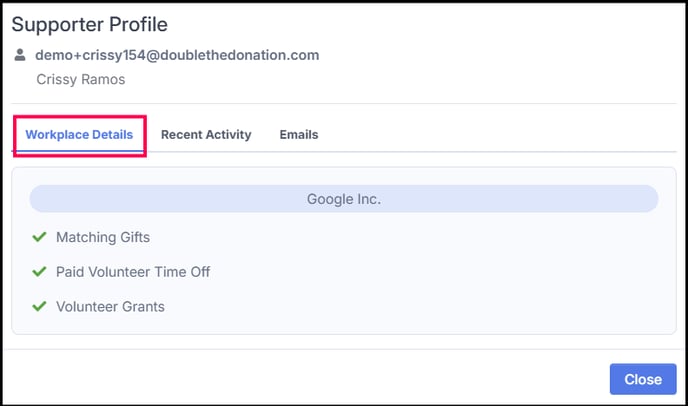This screenshot has height=406, width=688.
Task: Open the Workplace Details tab
Action: pyautogui.click(x=79, y=134)
